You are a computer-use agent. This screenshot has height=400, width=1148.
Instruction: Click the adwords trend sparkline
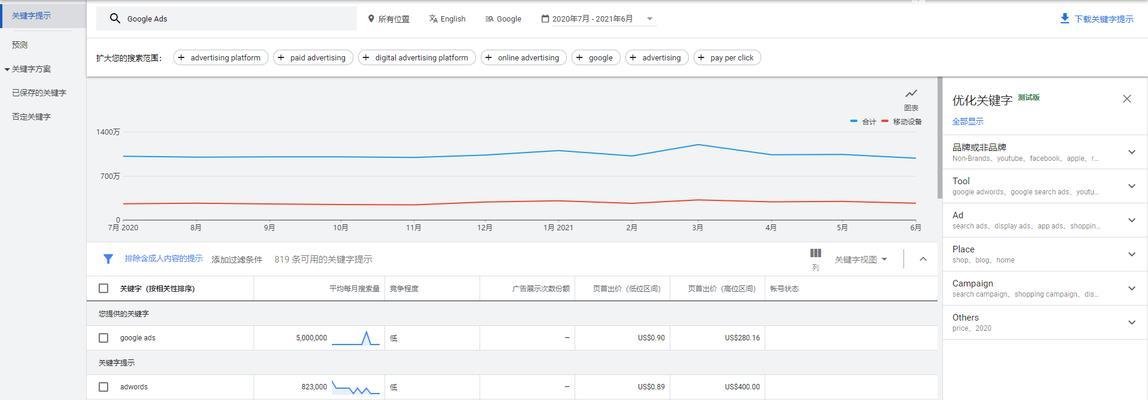point(356,387)
